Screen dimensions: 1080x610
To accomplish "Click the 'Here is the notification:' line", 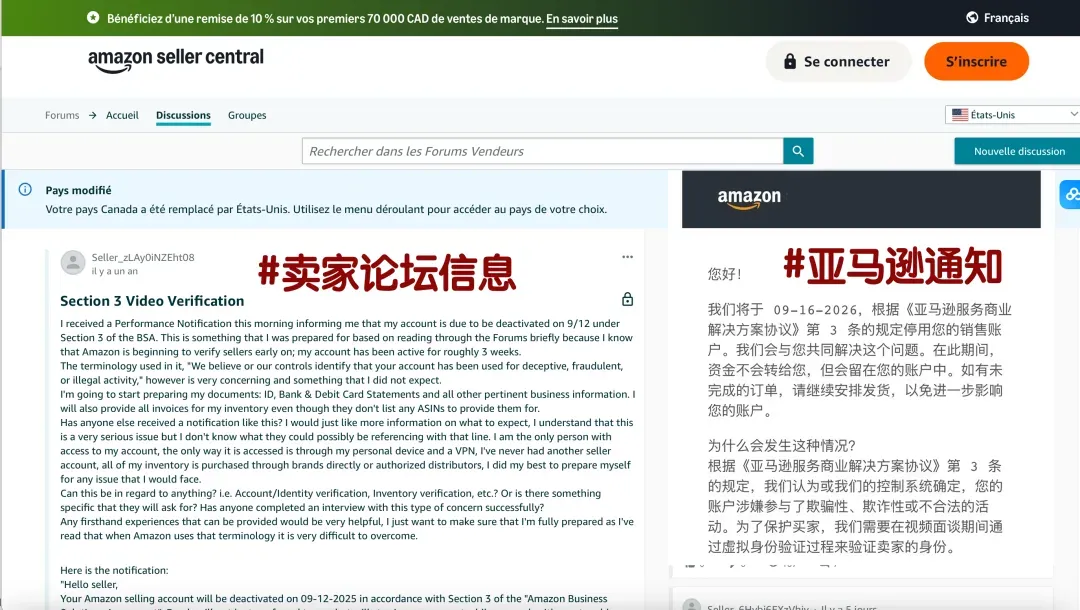I will click(x=114, y=570).
